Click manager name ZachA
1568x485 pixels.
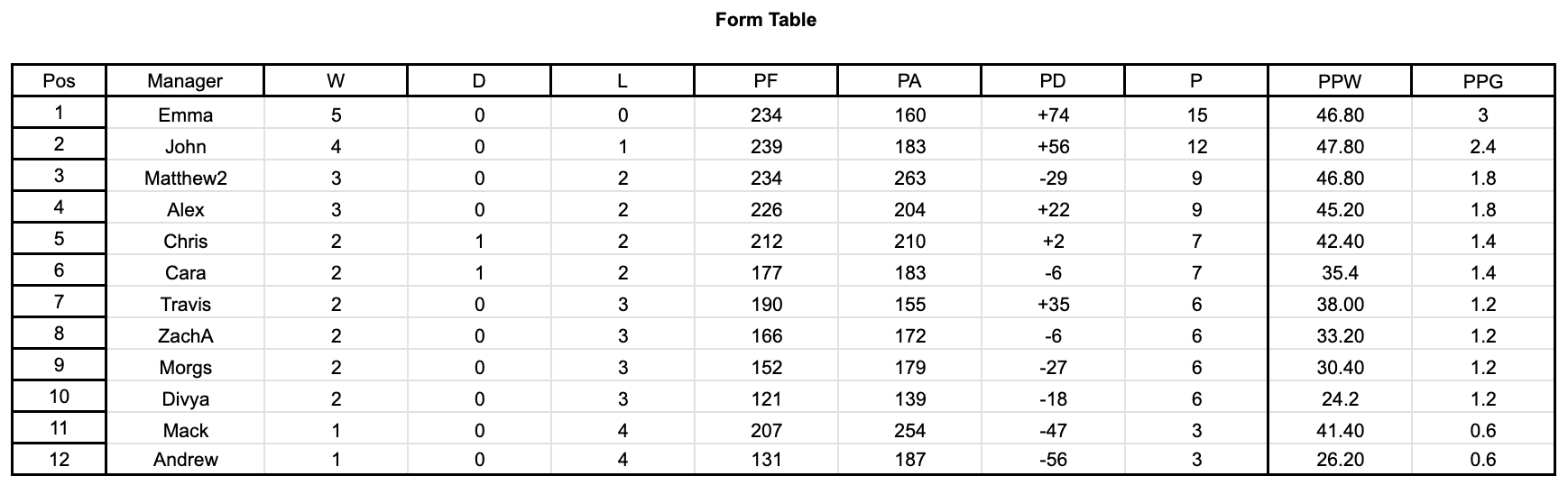(x=185, y=336)
